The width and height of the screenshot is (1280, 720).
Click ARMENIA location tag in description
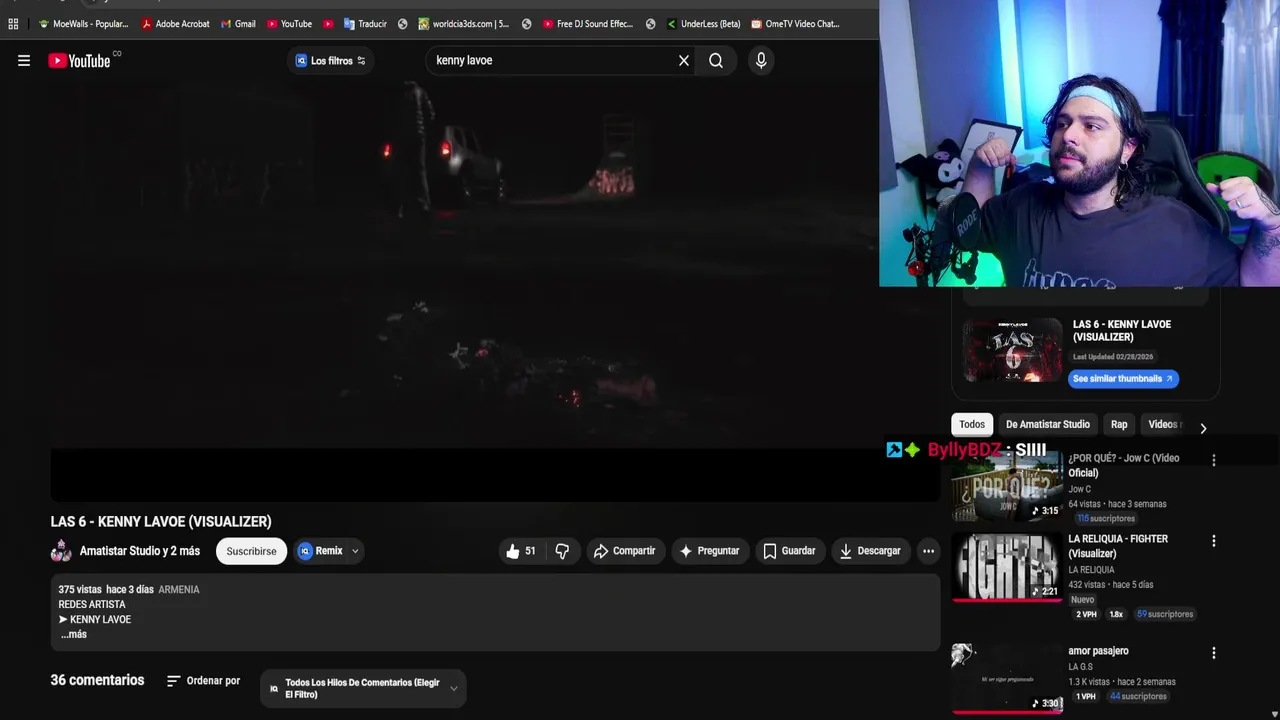[x=179, y=589]
